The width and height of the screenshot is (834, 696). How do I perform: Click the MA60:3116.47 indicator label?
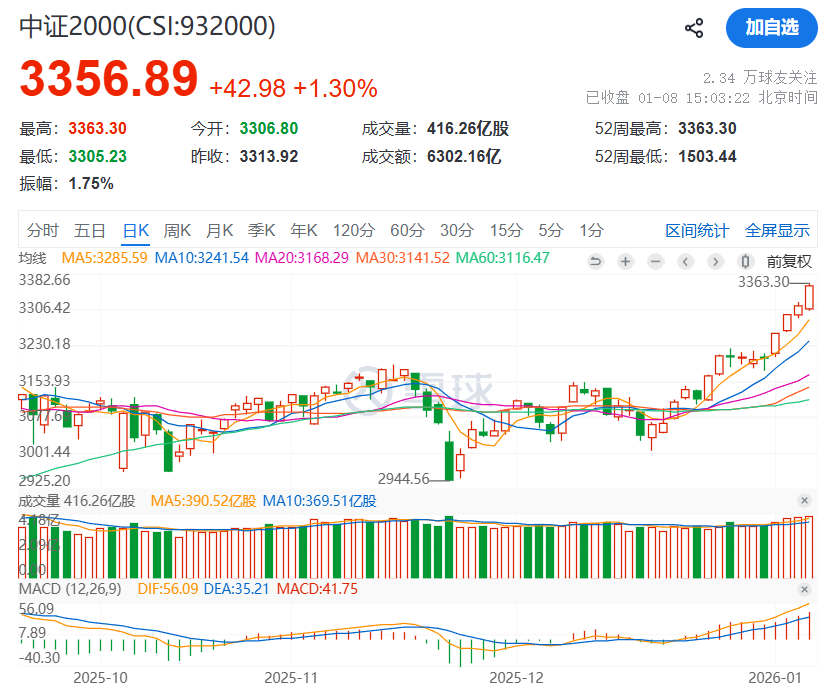click(503, 258)
